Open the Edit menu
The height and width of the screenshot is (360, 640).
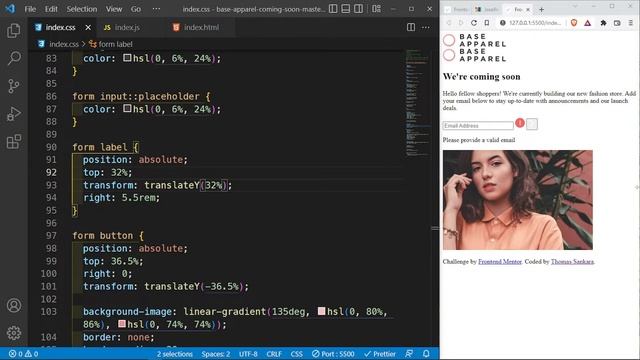tap(51, 9)
